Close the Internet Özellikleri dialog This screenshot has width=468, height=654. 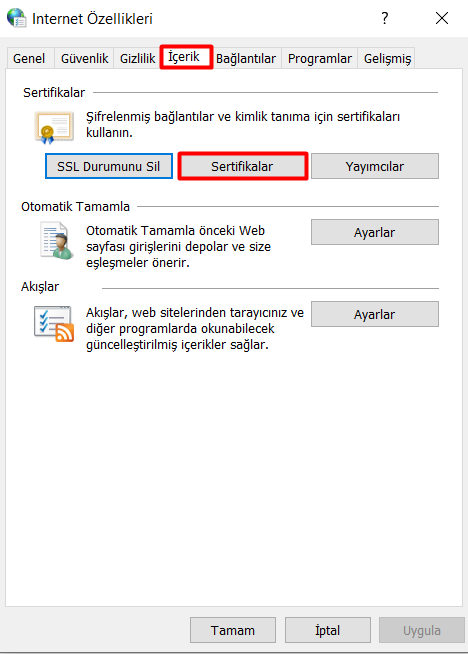(442, 18)
